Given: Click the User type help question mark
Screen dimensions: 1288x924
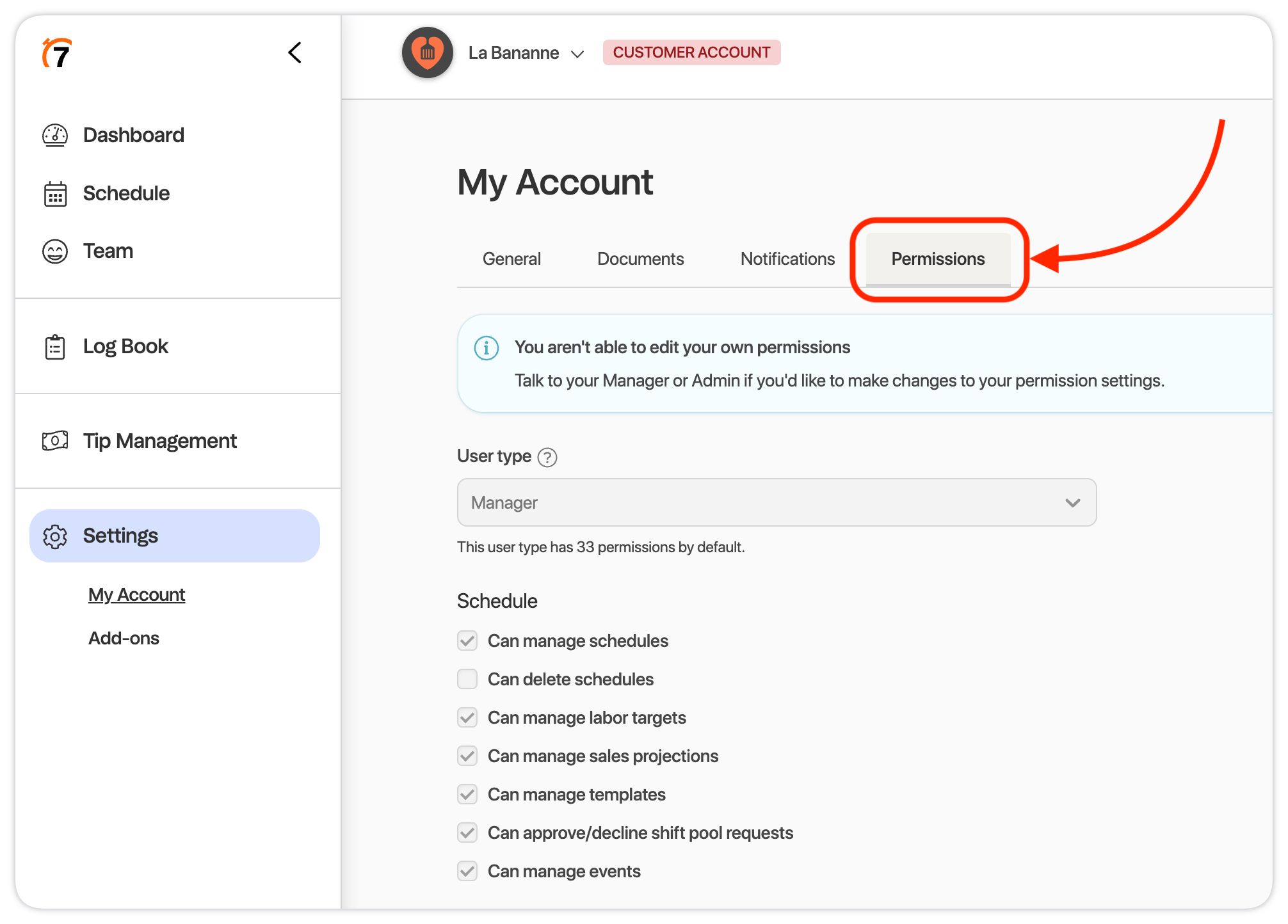Looking at the screenshot, I should click(547, 458).
